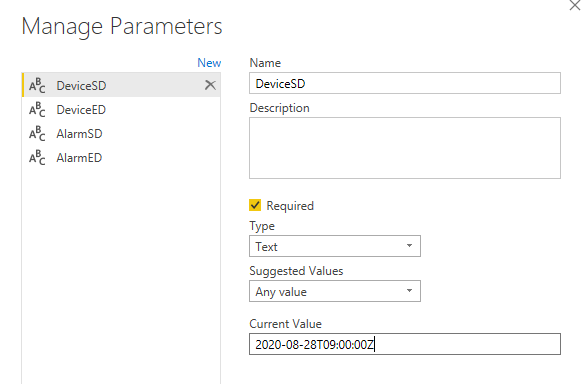Close the Manage Parameters dialog

575,5
